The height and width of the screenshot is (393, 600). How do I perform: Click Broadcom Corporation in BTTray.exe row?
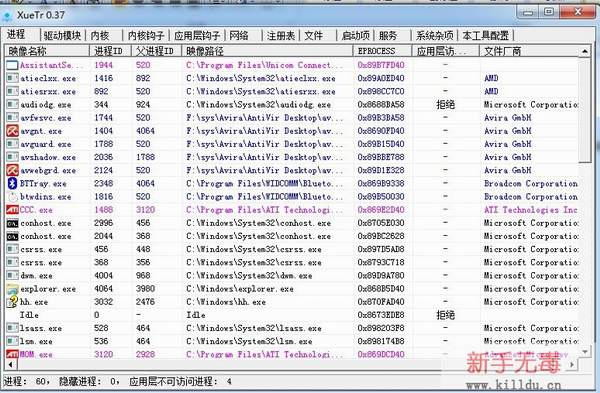tap(531, 183)
